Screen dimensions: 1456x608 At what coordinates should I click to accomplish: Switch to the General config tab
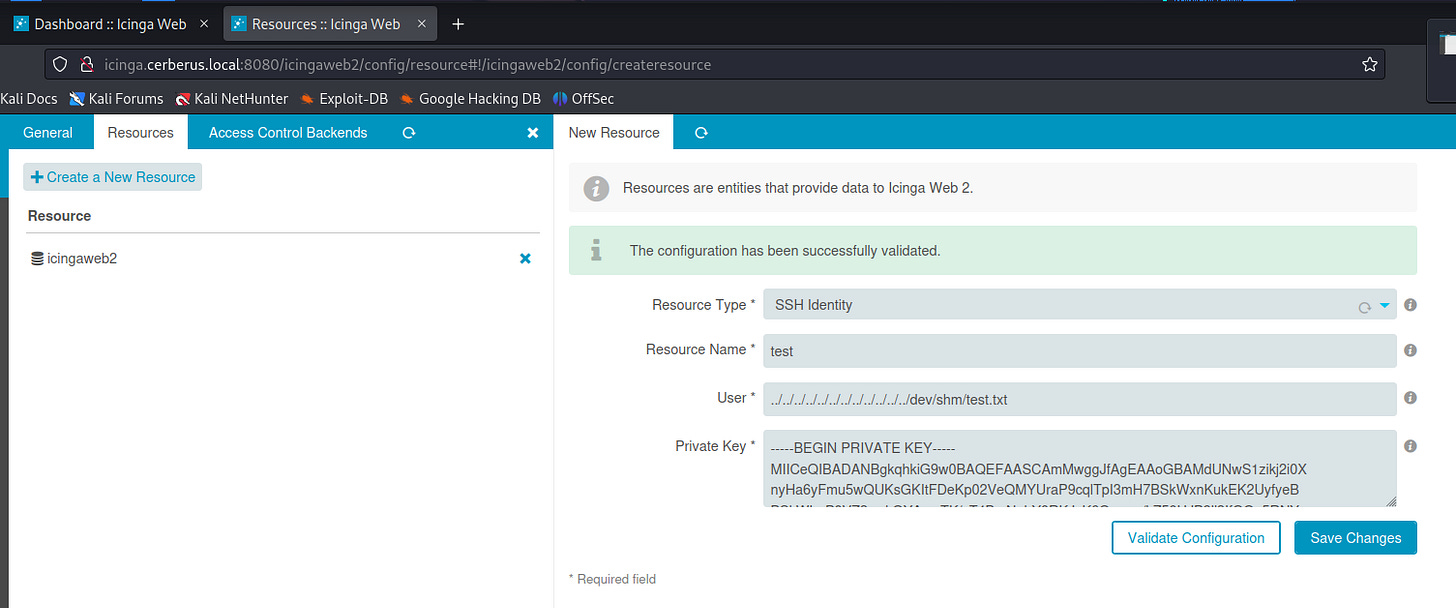point(48,132)
